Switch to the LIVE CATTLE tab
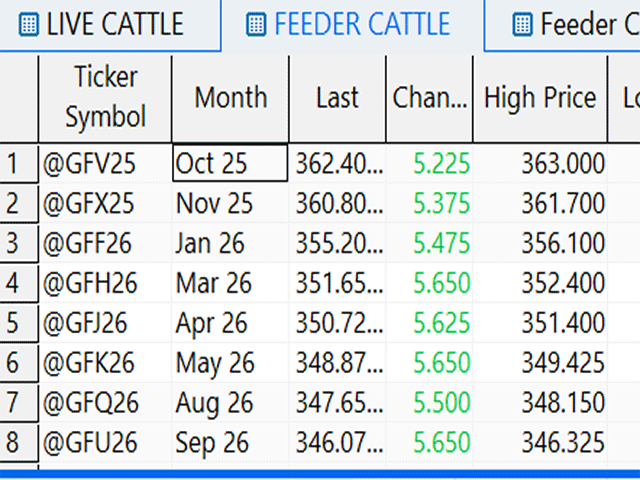 click(115, 24)
